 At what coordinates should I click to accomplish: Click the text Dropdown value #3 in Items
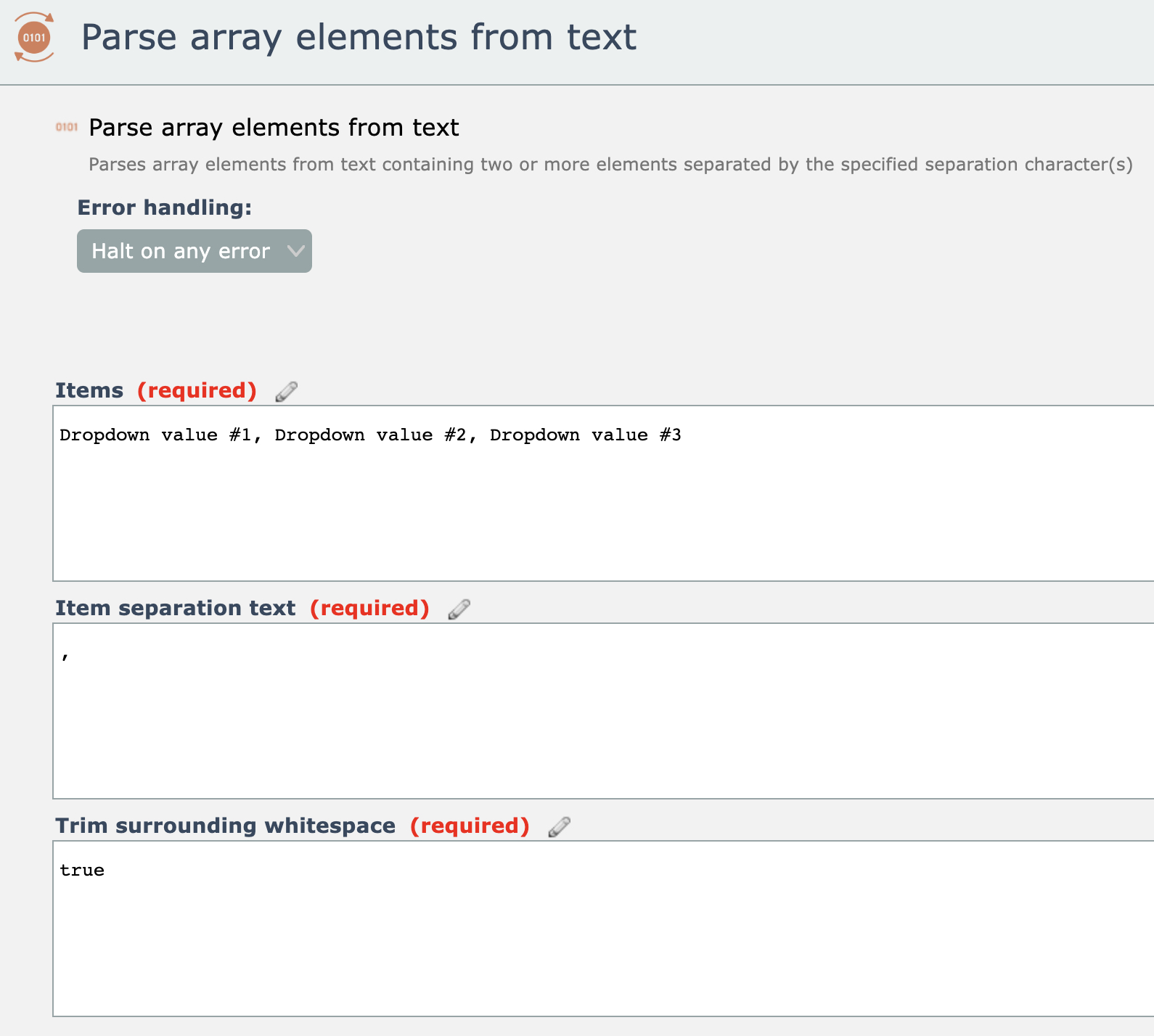click(x=585, y=435)
